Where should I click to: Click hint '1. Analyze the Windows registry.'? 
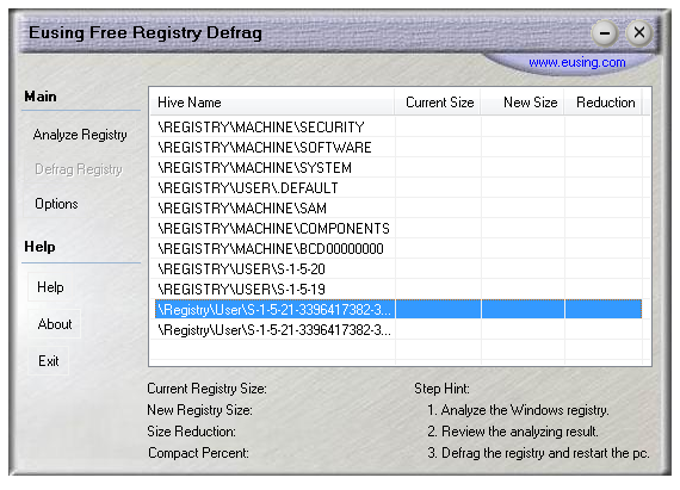(518, 410)
